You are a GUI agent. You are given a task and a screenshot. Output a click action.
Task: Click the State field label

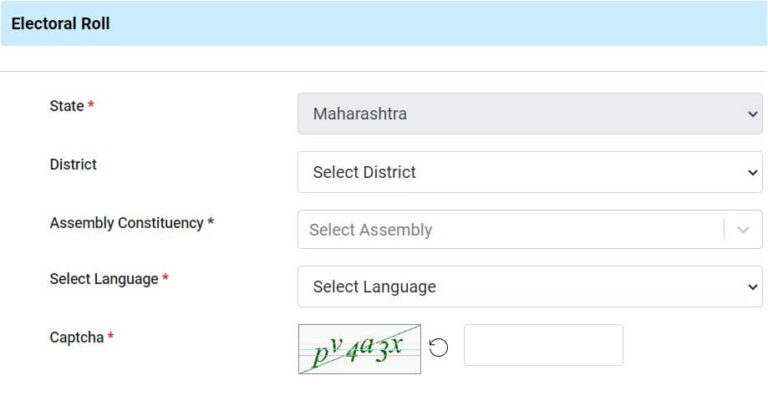pos(66,106)
